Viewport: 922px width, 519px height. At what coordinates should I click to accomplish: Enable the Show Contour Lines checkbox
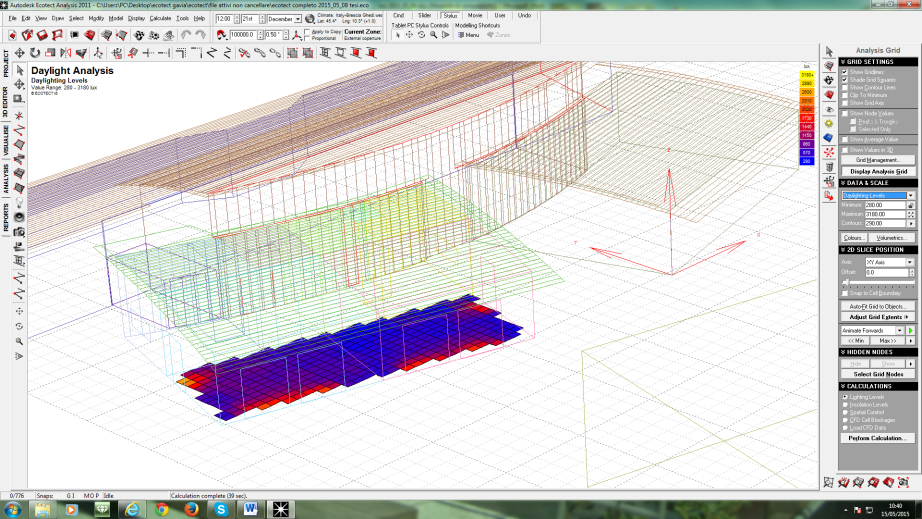pyautogui.click(x=844, y=87)
